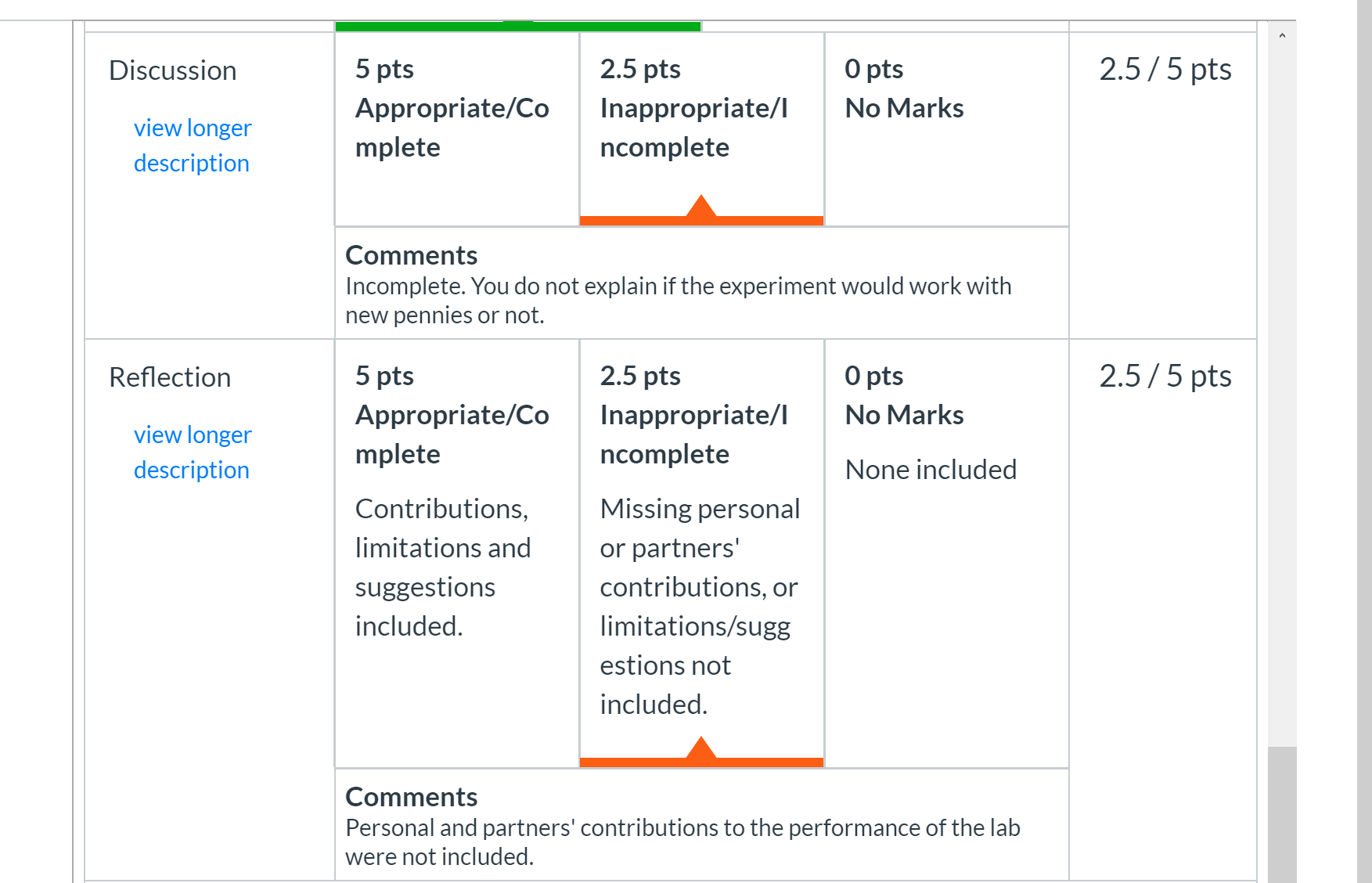Click the orange triangle marker under Discussion rating
Image resolution: width=1372 pixels, height=883 pixels.
click(x=701, y=206)
